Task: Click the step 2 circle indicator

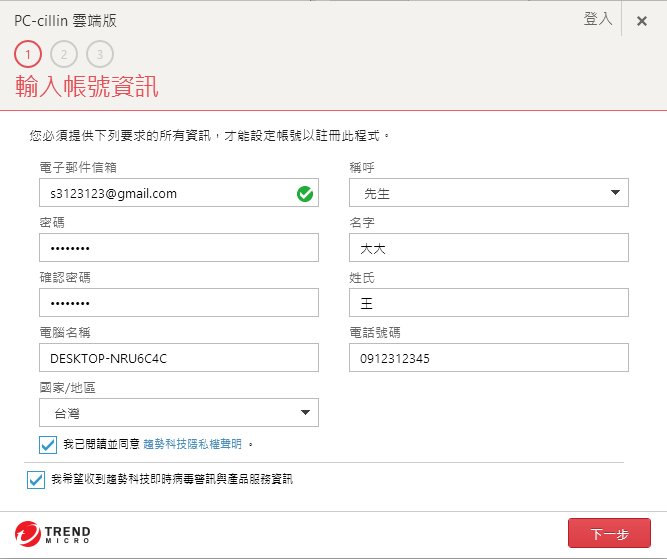Action: 64,54
